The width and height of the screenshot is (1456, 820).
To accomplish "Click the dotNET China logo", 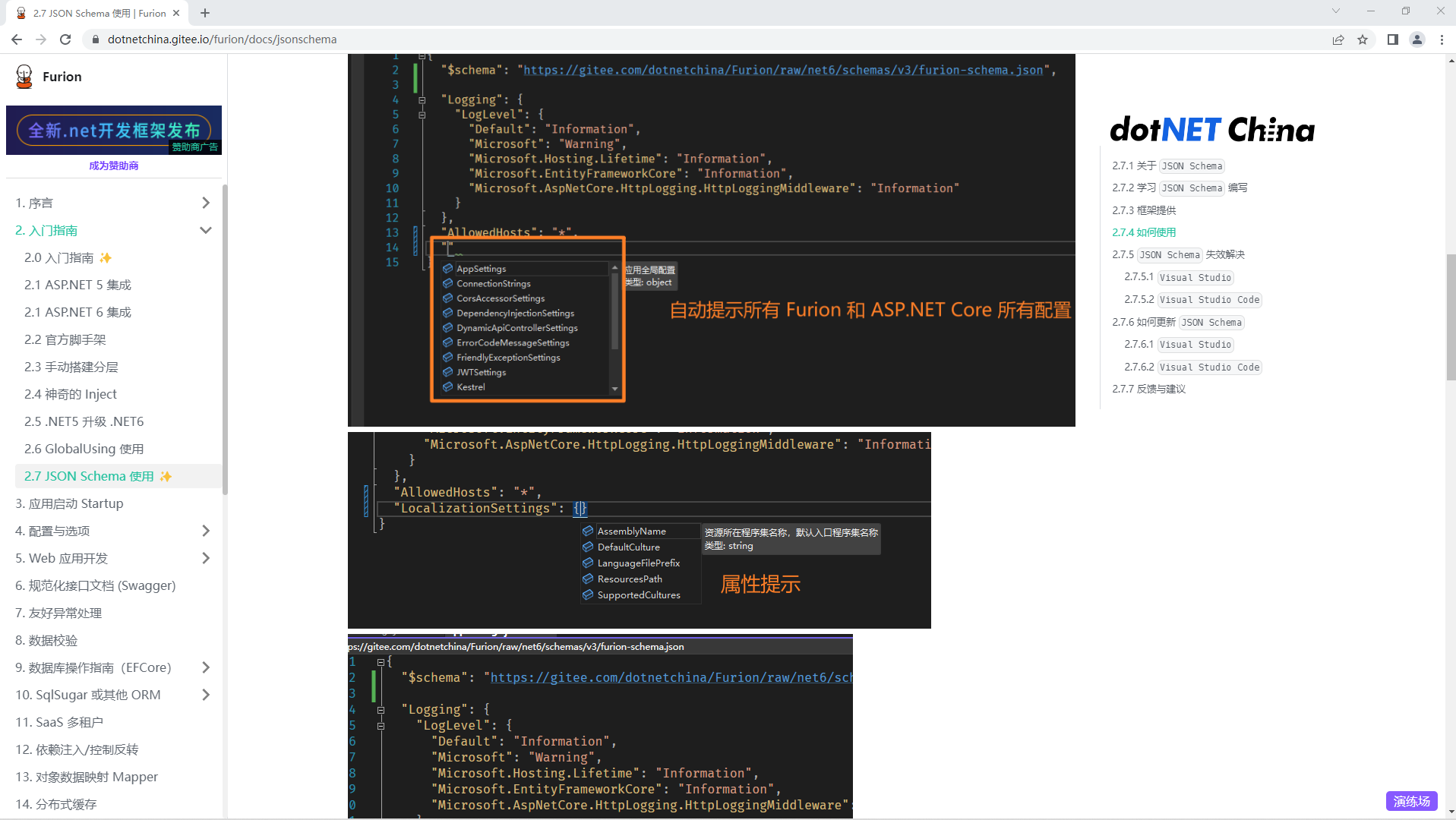I will (1212, 130).
